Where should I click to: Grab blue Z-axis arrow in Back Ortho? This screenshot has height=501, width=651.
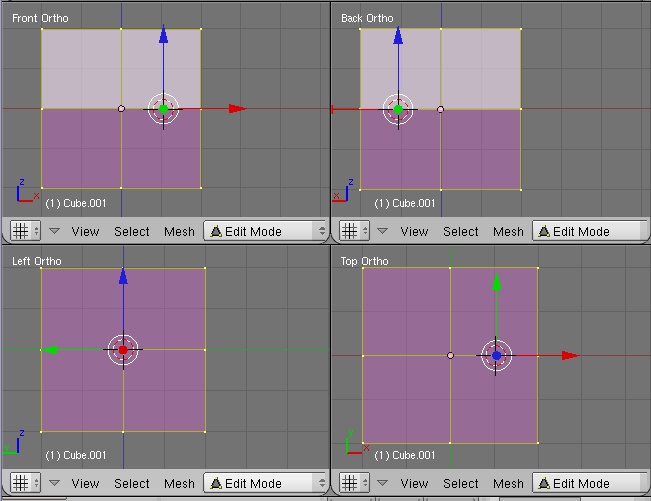[398, 36]
